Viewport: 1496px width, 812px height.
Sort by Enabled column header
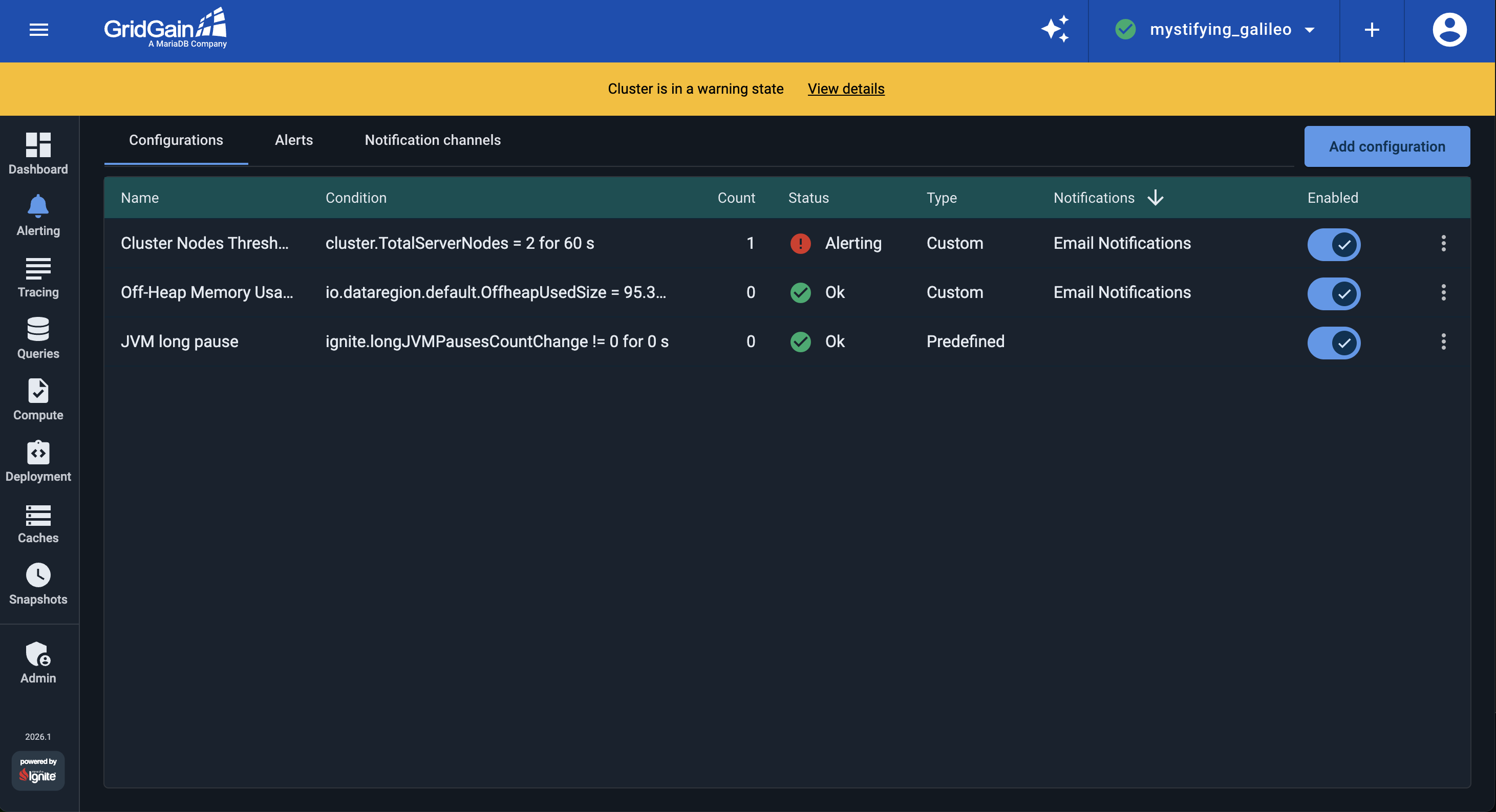pyautogui.click(x=1333, y=198)
